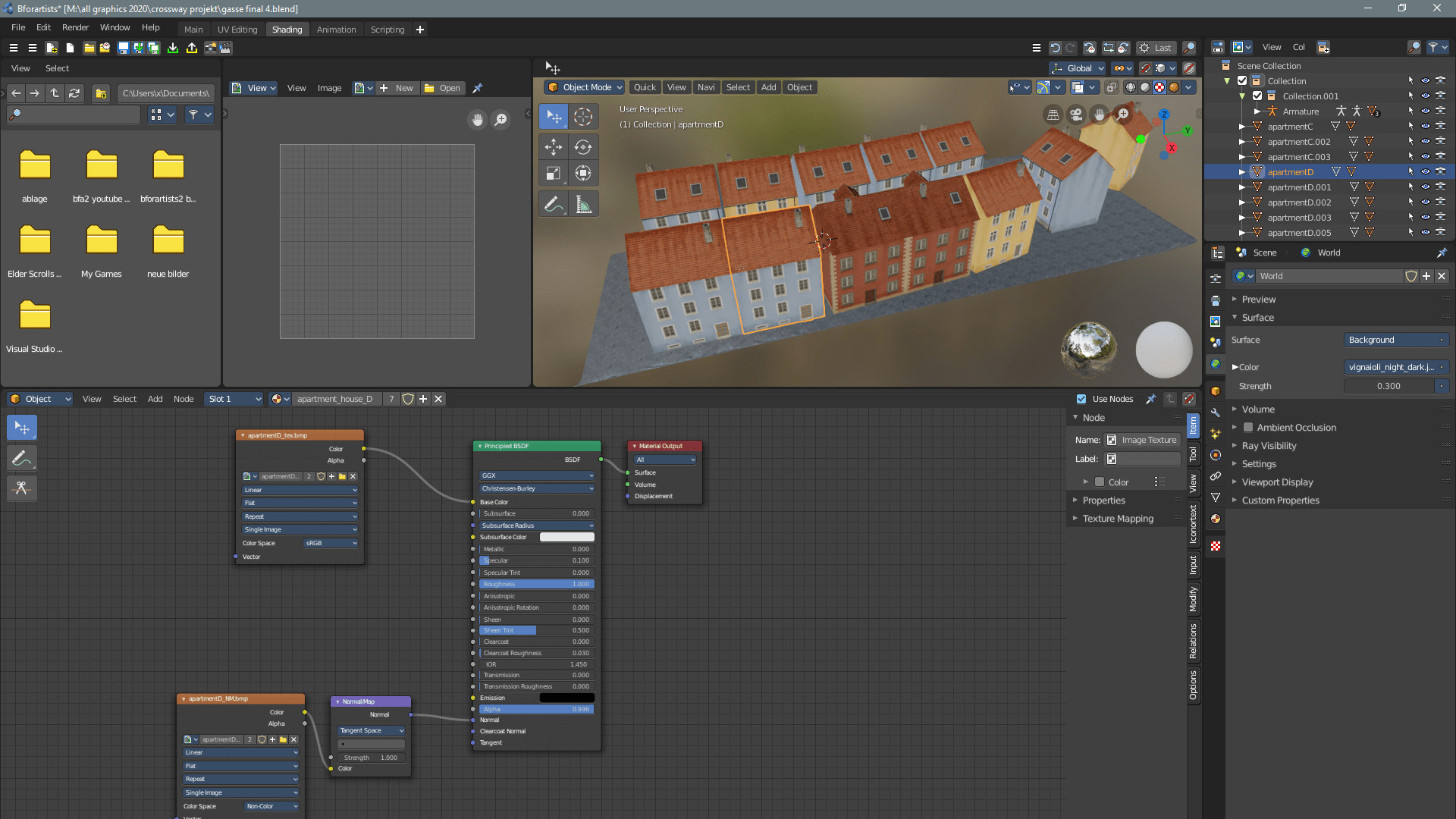The height and width of the screenshot is (819, 1456).
Task: Switch viewport to perspective/orthographic grid icon
Action: pyautogui.click(x=1053, y=115)
